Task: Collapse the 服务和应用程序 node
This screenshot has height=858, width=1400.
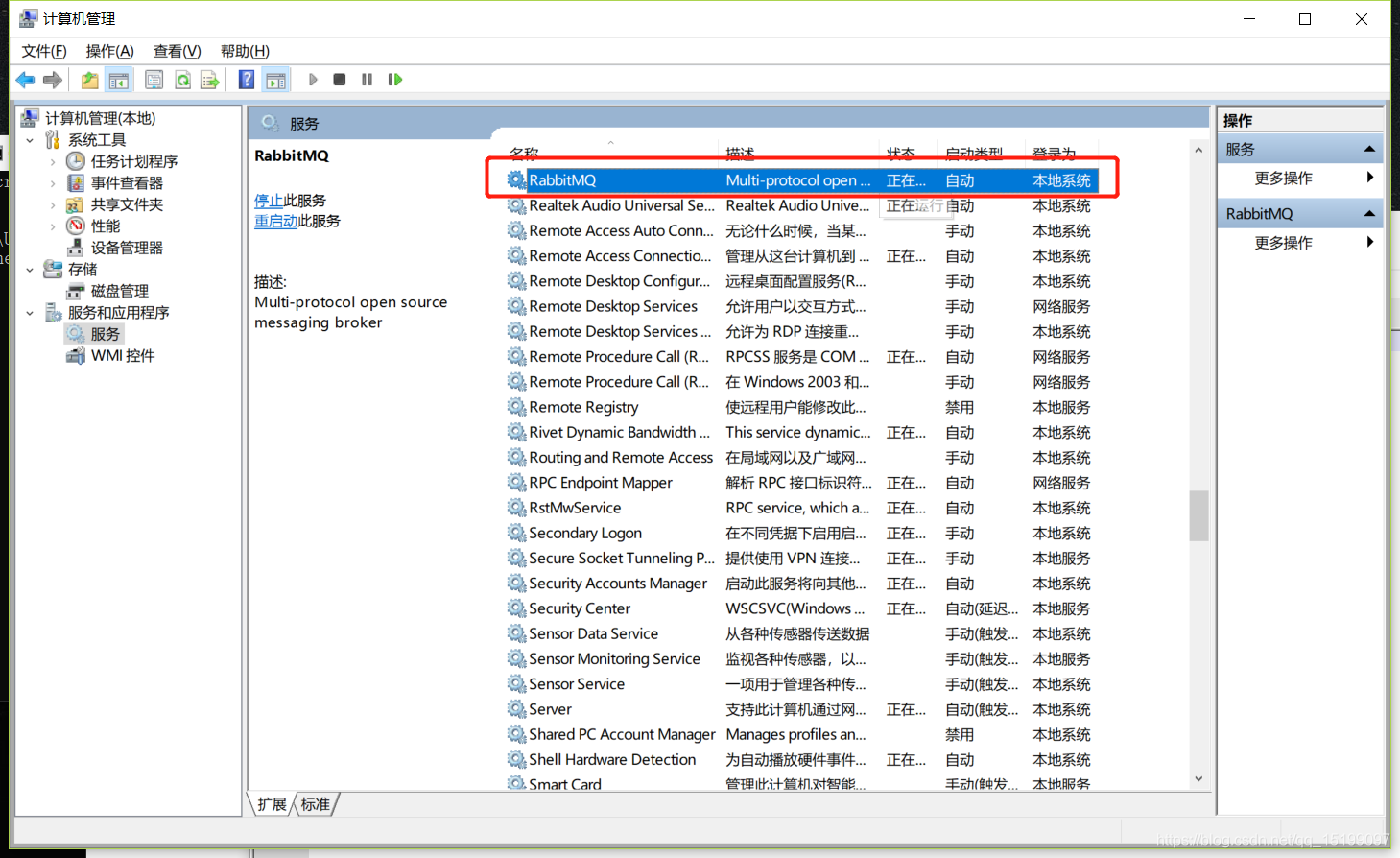Action: [x=30, y=313]
